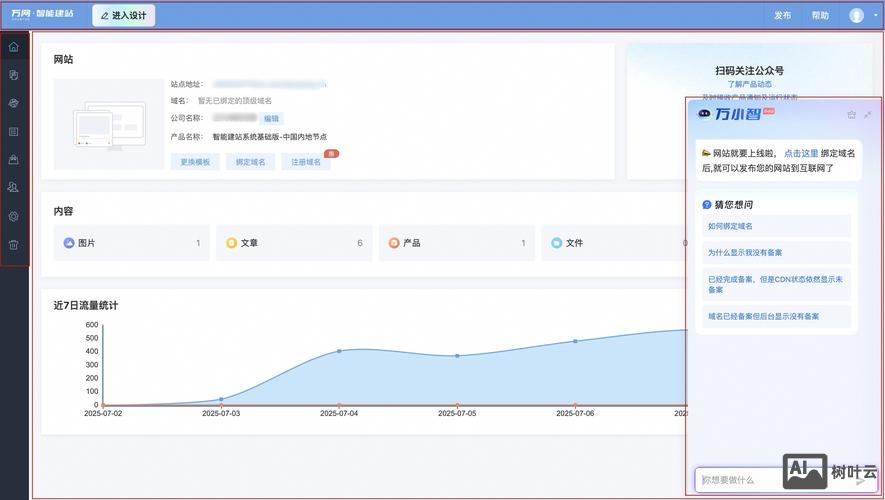This screenshot has width=885, height=500.
Task: Click the skin icon in 万小智 header
Action: click(x=851, y=114)
